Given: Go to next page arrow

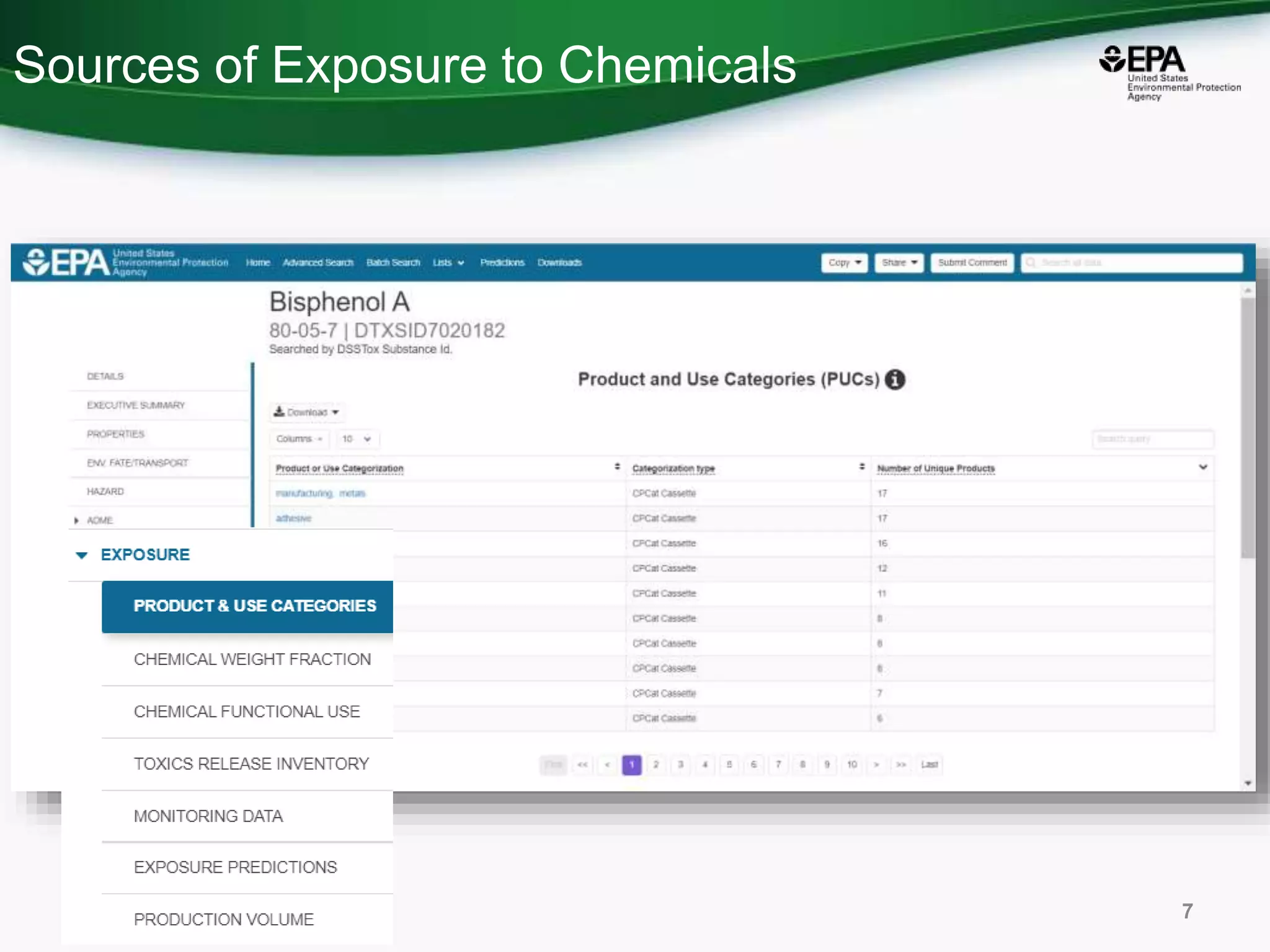Looking at the screenshot, I should [876, 765].
